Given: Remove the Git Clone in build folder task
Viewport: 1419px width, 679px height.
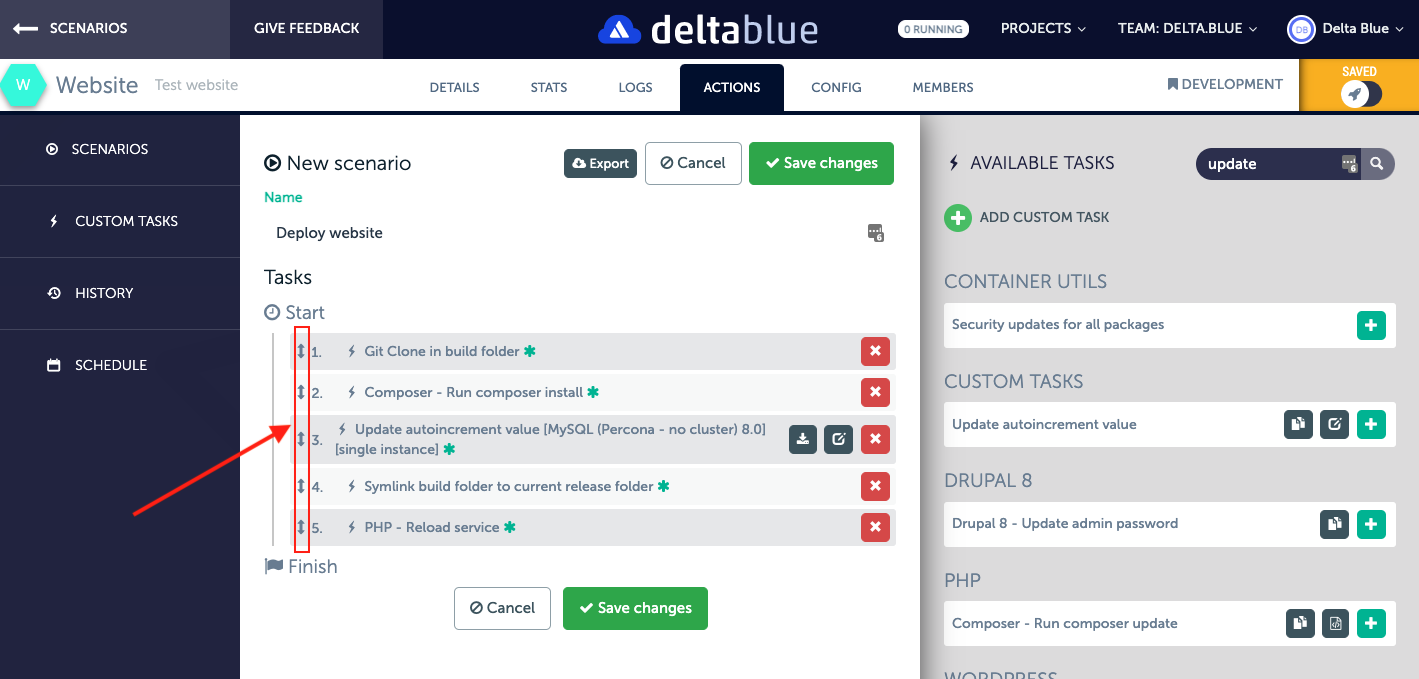Looking at the screenshot, I should (875, 351).
